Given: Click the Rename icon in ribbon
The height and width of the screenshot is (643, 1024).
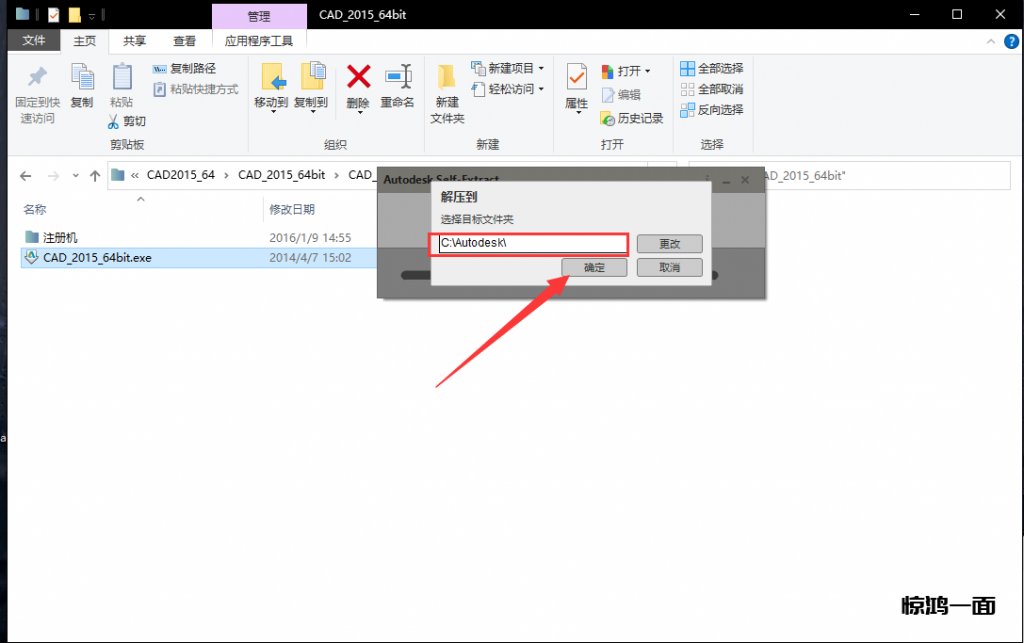Looking at the screenshot, I should tap(398, 78).
